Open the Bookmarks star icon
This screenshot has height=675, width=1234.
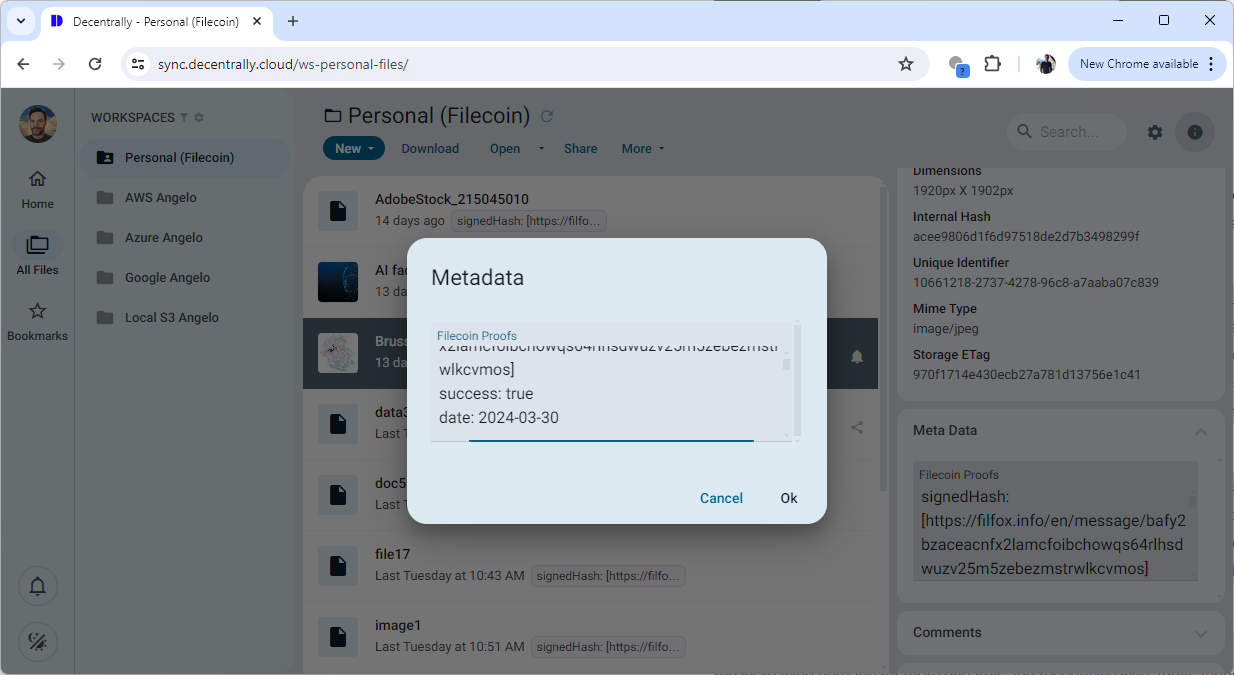37,311
